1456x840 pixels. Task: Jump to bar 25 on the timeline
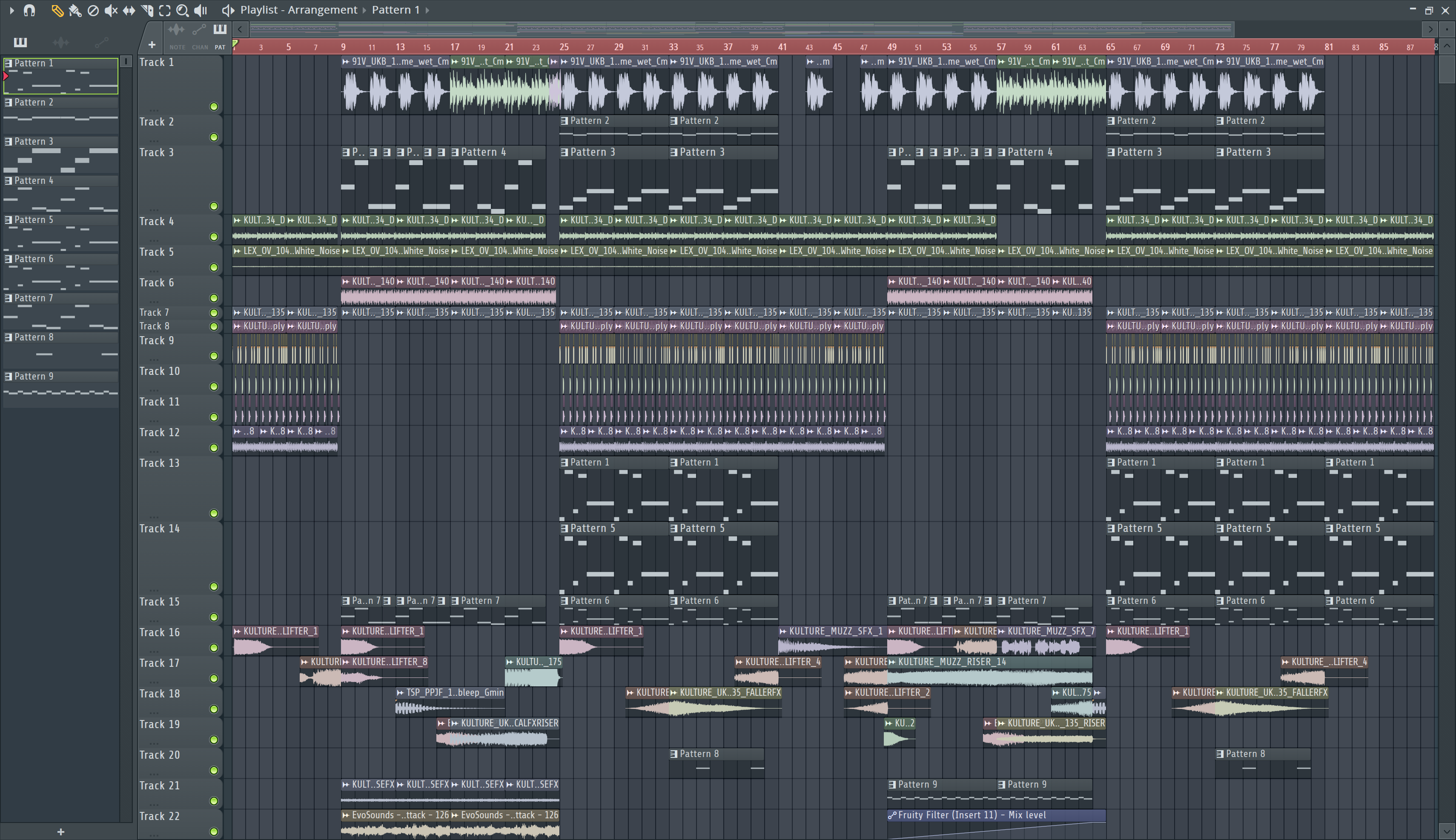[x=564, y=47]
